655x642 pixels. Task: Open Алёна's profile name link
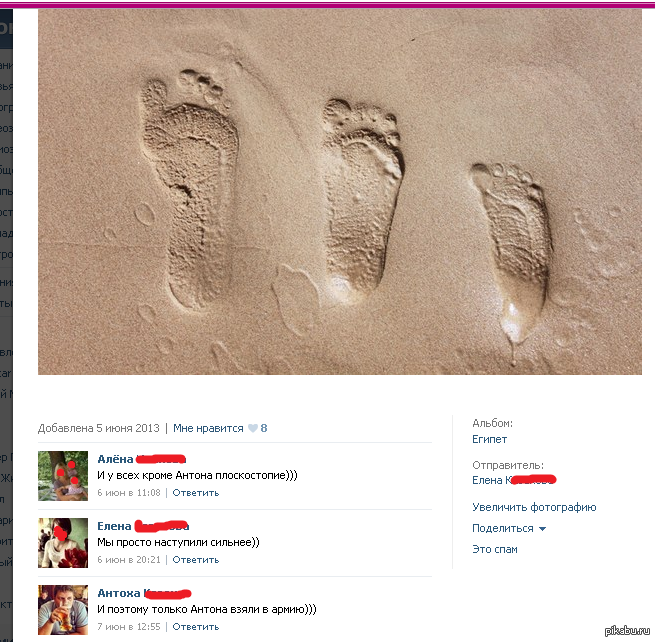coord(141,459)
